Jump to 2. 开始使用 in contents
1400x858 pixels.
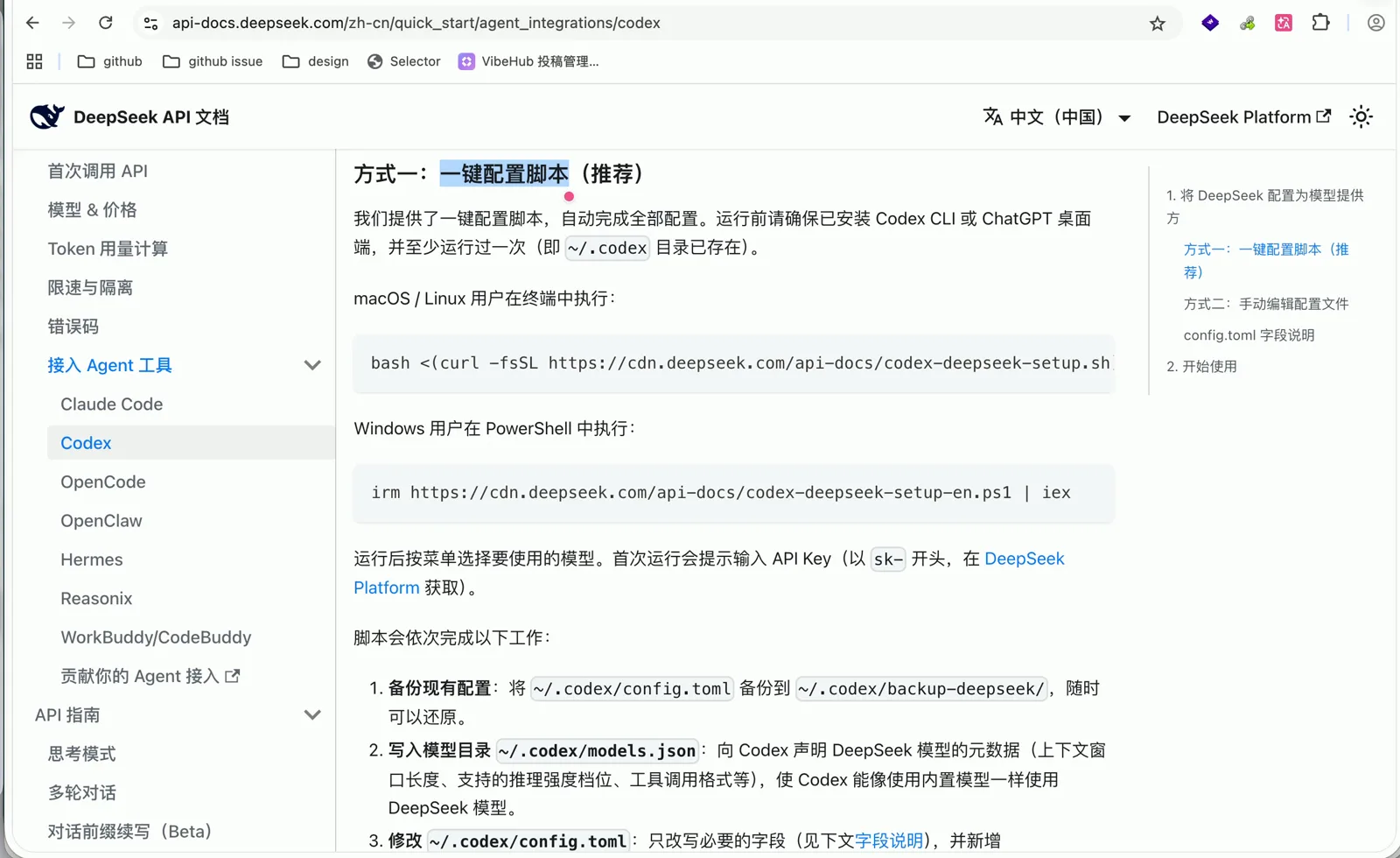(1201, 367)
